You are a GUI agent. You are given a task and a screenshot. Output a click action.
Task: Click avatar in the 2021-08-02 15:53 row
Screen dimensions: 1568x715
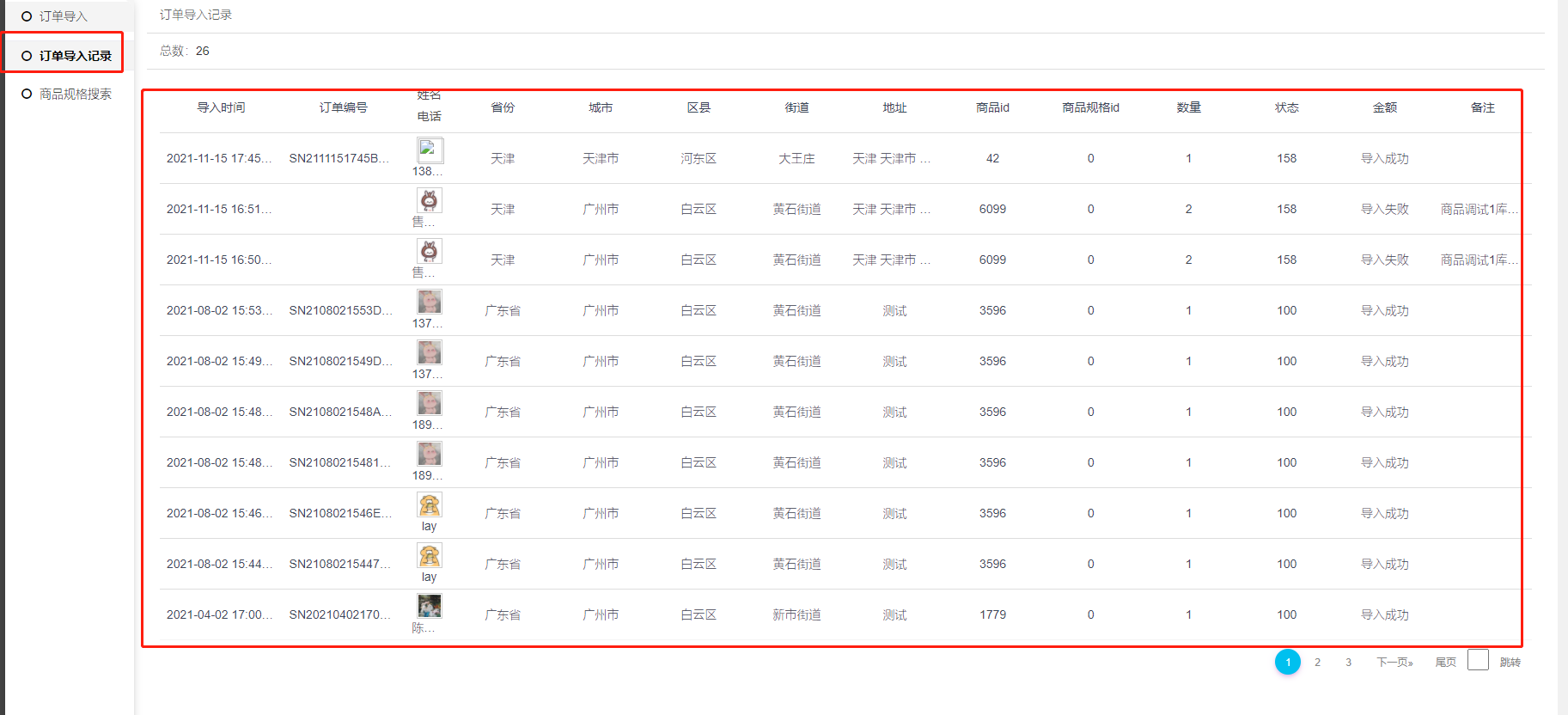pyautogui.click(x=430, y=302)
